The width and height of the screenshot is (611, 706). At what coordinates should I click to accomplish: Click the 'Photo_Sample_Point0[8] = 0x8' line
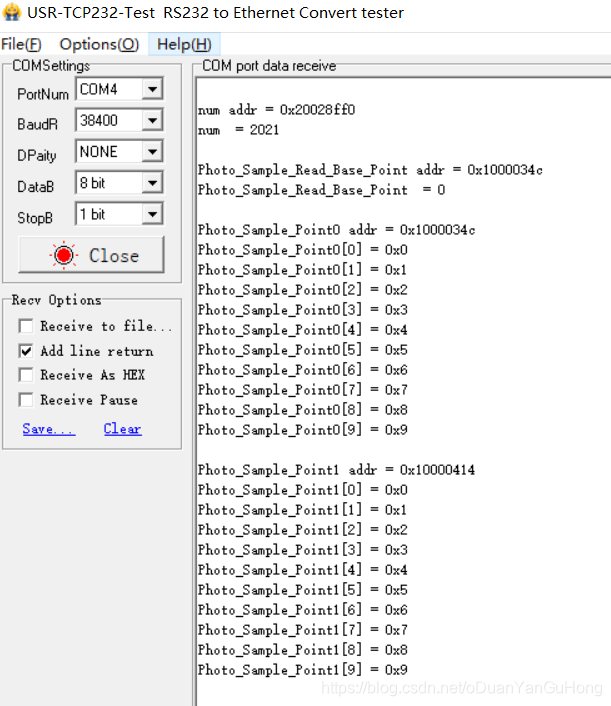pyautogui.click(x=303, y=410)
